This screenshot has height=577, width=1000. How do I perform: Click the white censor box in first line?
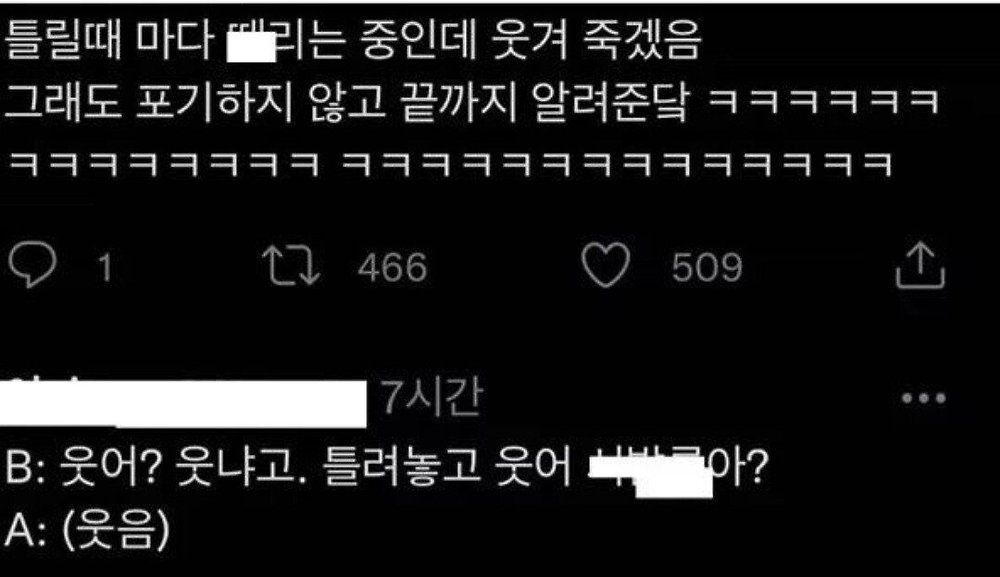click(252, 45)
